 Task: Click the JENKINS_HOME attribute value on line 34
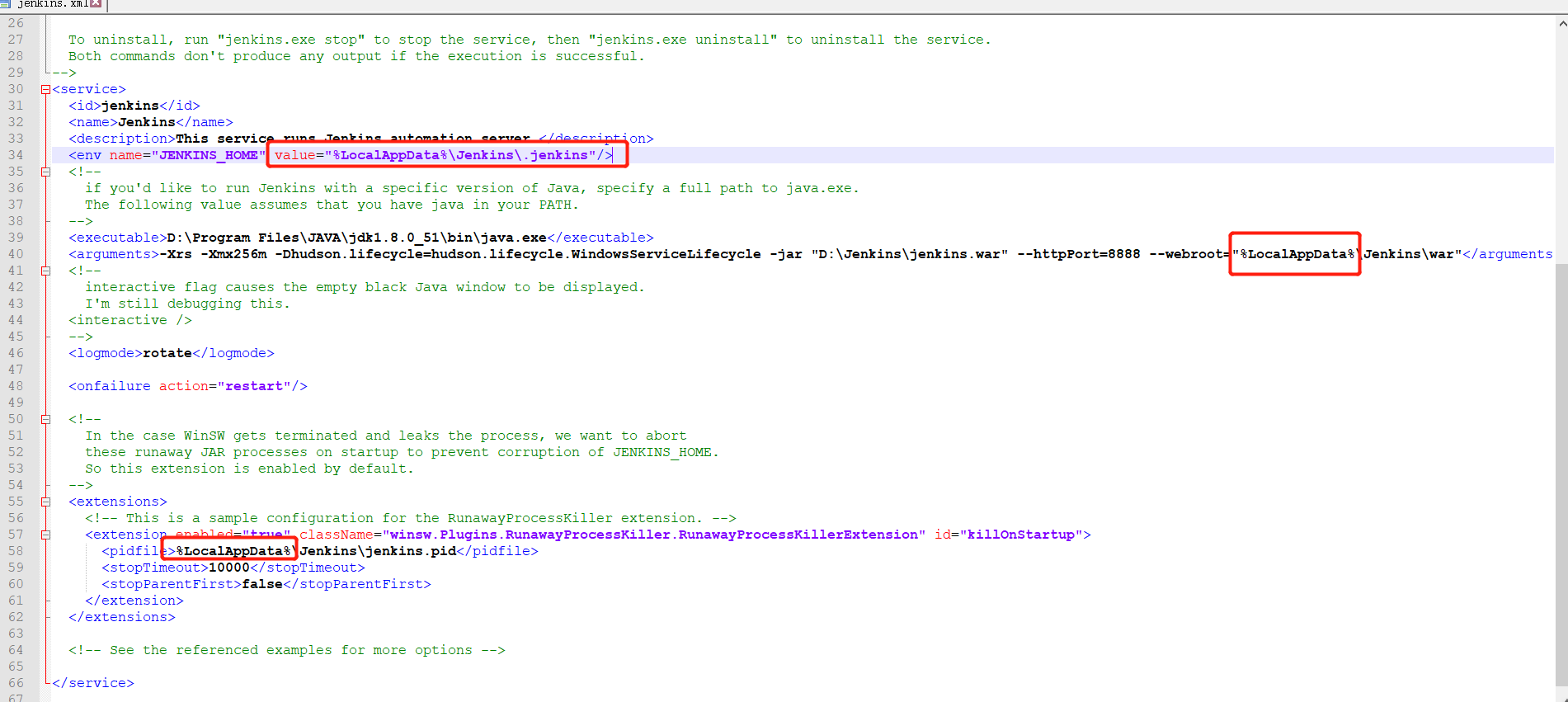click(x=209, y=155)
